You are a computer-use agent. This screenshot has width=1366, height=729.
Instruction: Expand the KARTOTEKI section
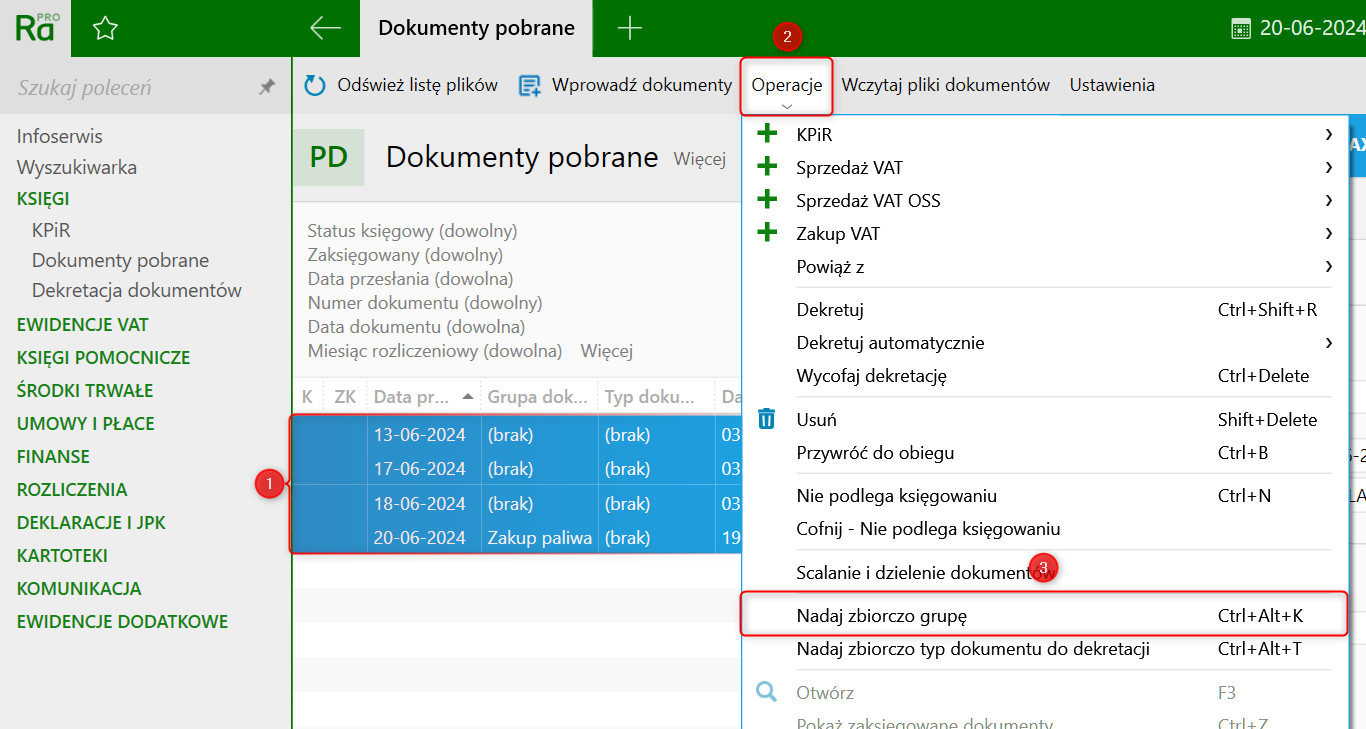pos(62,556)
